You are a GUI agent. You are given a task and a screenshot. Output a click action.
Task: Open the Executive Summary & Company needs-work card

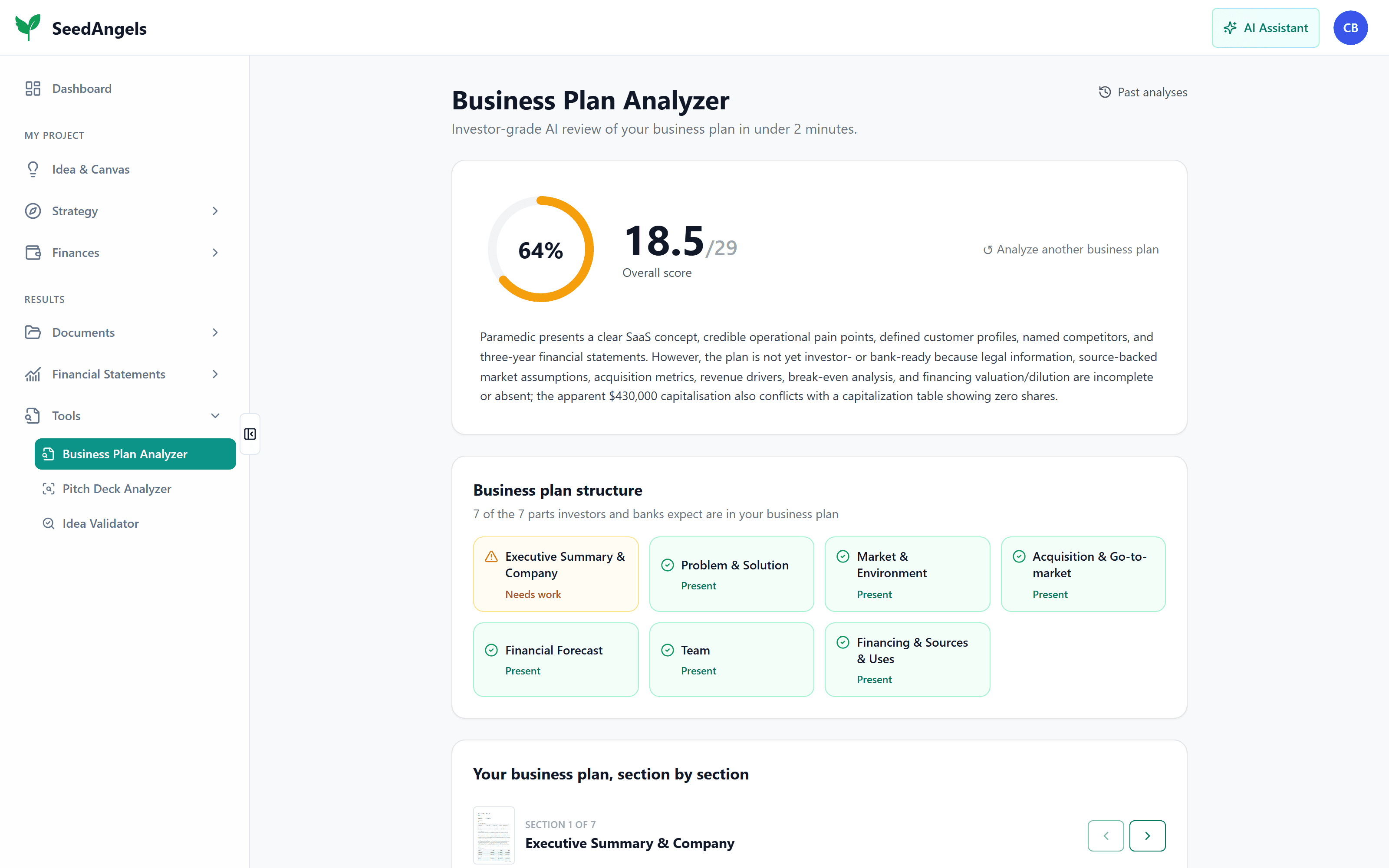click(555, 574)
